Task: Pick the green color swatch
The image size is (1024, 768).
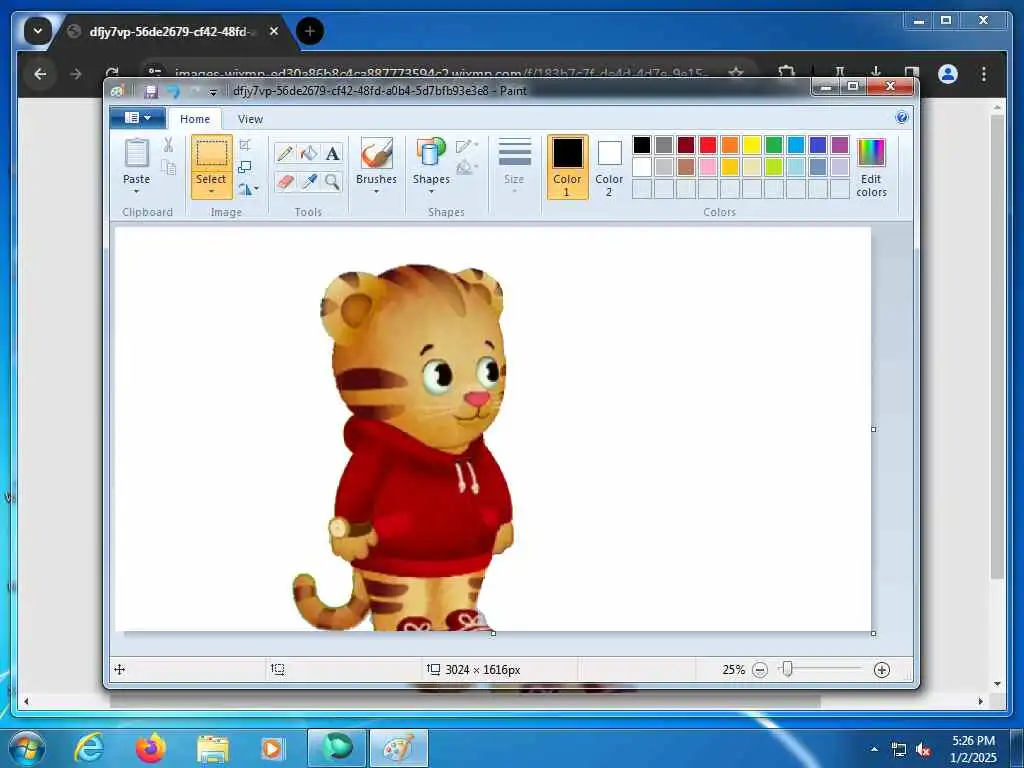Action: tap(774, 145)
